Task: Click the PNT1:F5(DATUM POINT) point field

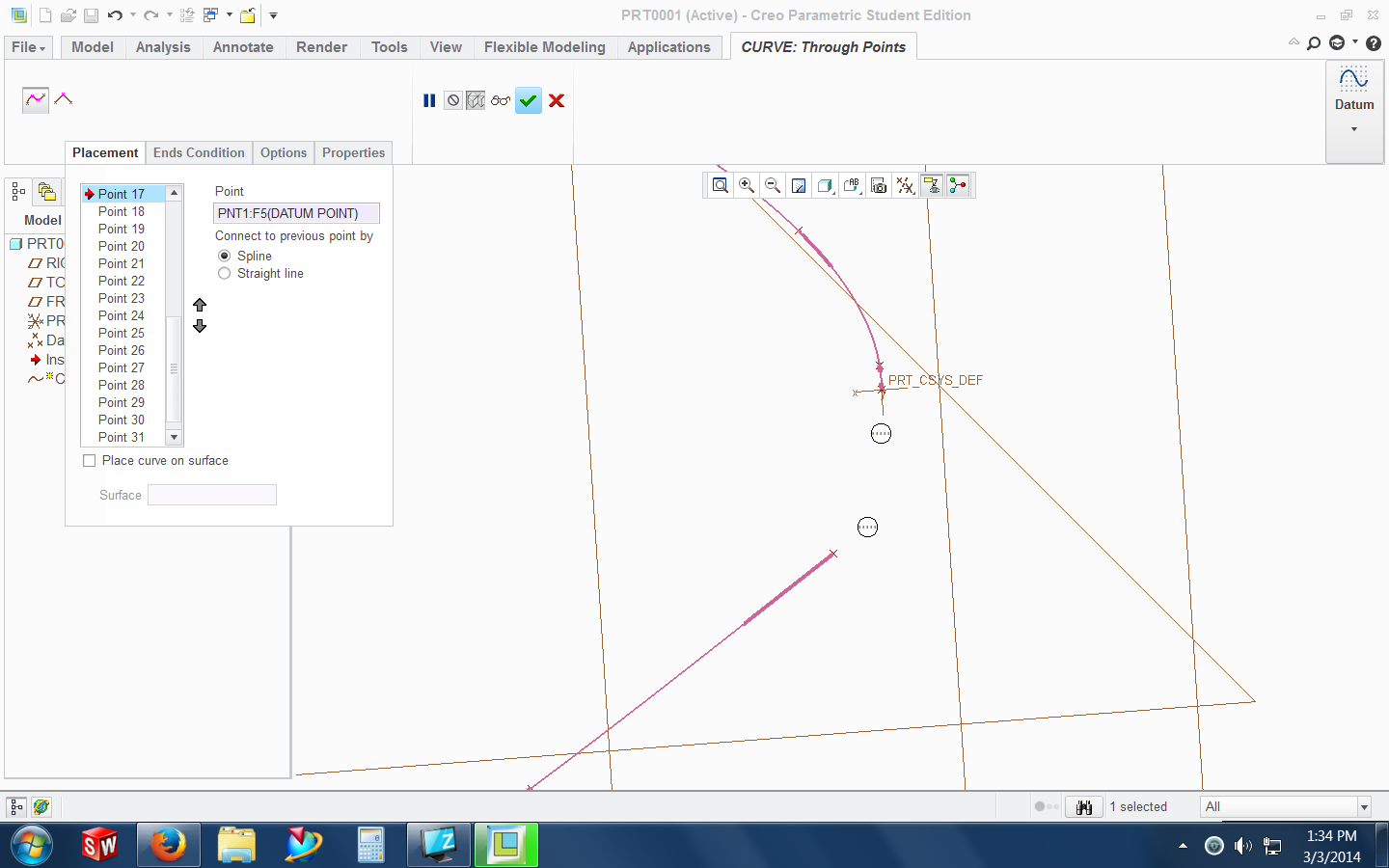Action: point(296,213)
